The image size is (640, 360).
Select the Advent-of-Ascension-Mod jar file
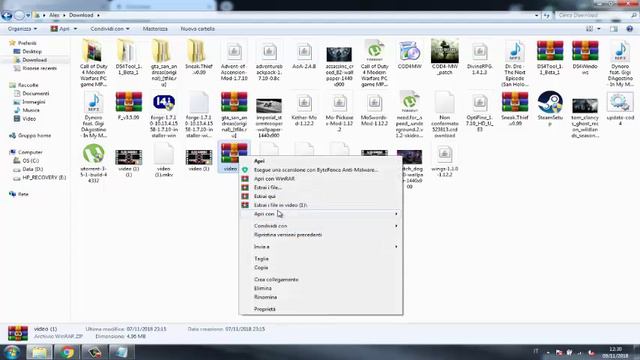coord(234,51)
